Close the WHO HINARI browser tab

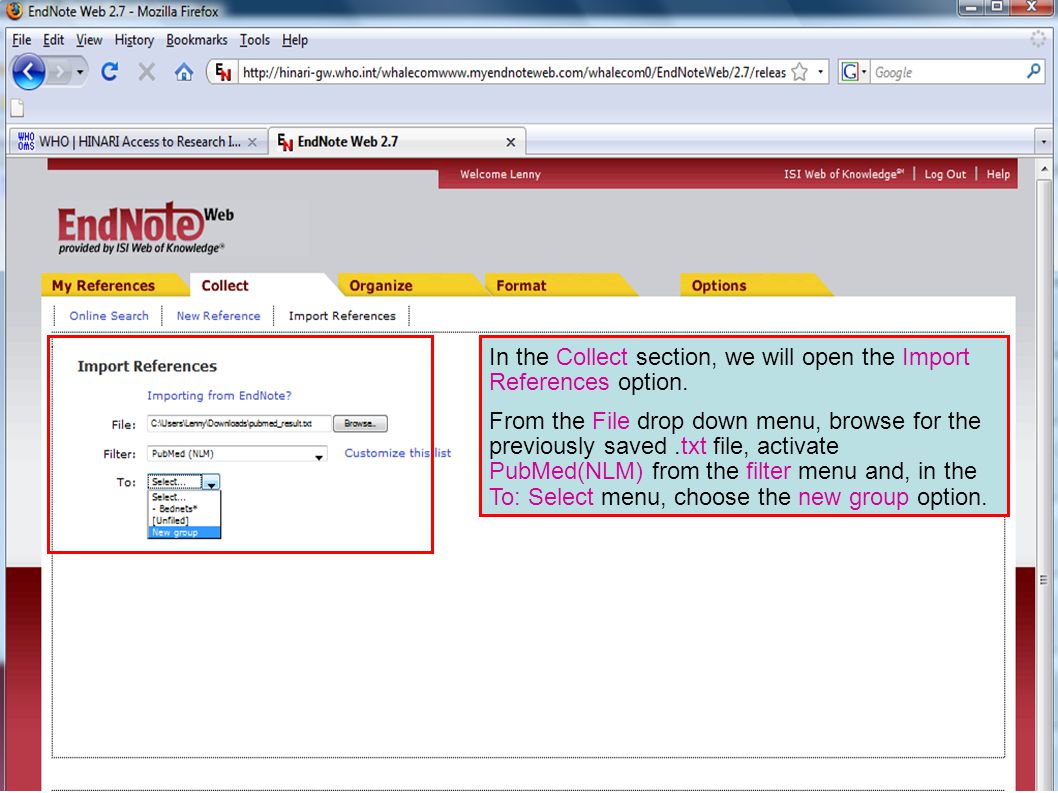(x=252, y=142)
